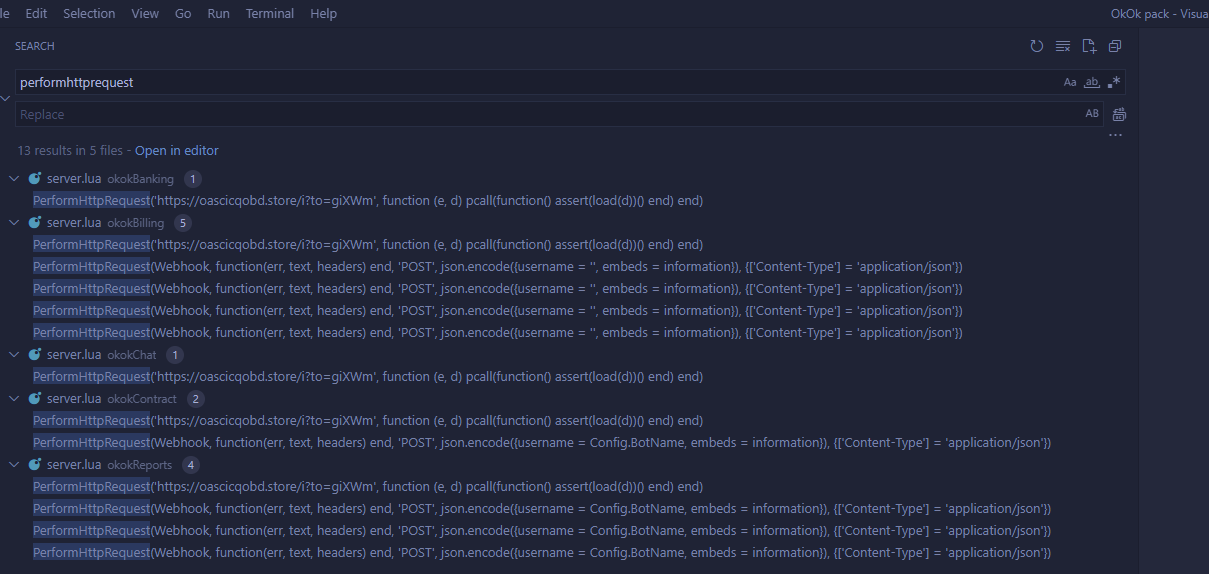Open oascicqobd.store match under okokBanking
The width and height of the screenshot is (1209, 574).
point(368,201)
